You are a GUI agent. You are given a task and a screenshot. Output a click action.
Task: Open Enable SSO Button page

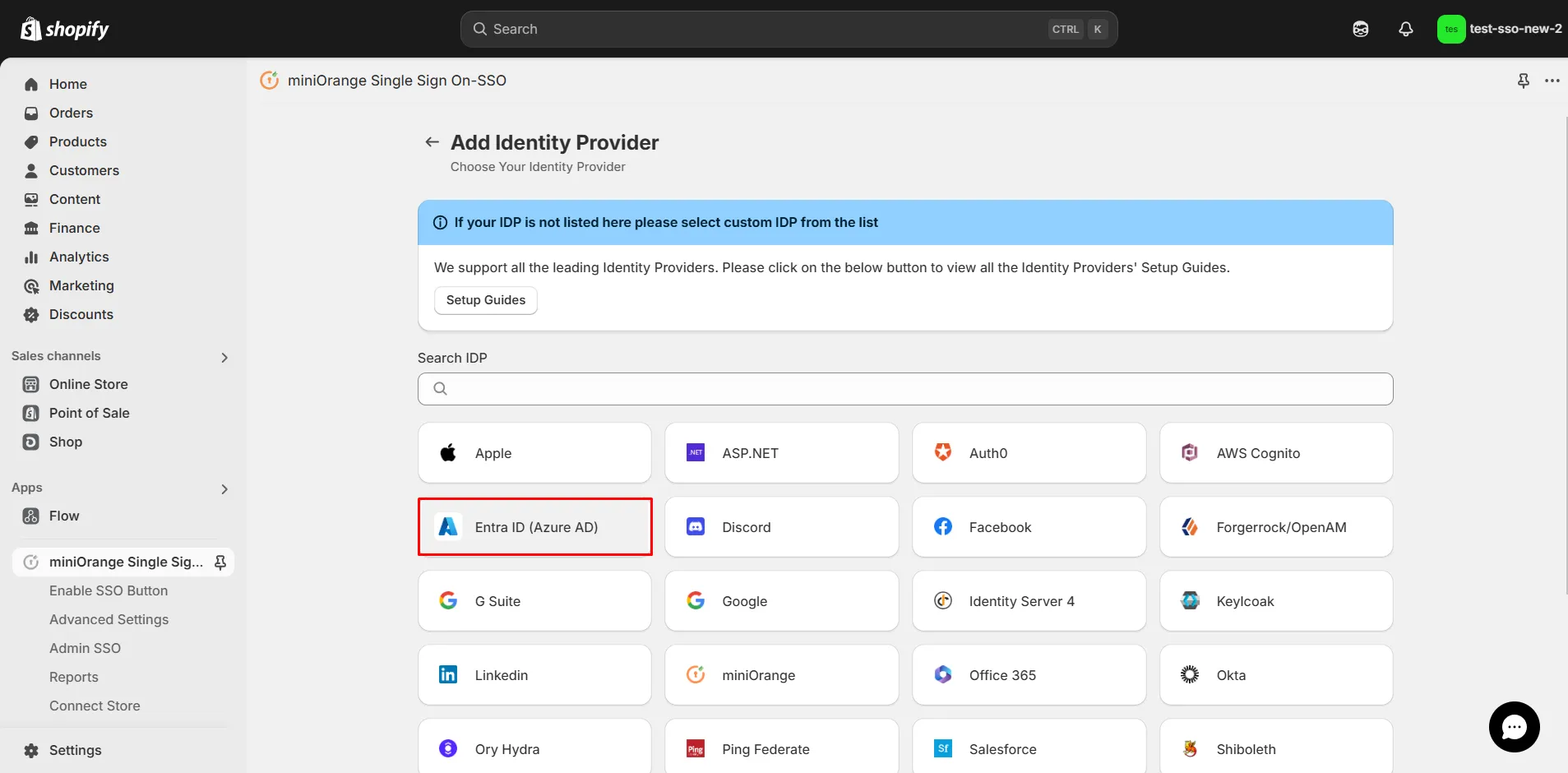tap(109, 590)
